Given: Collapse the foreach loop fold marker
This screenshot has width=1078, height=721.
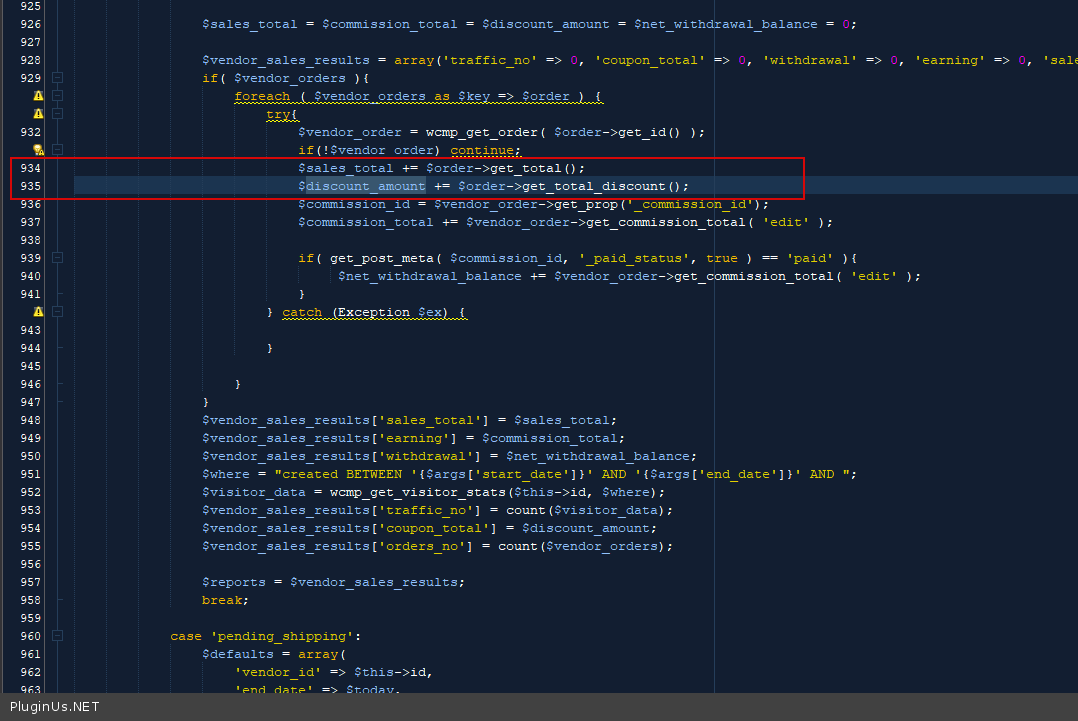Looking at the screenshot, I should (x=58, y=96).
